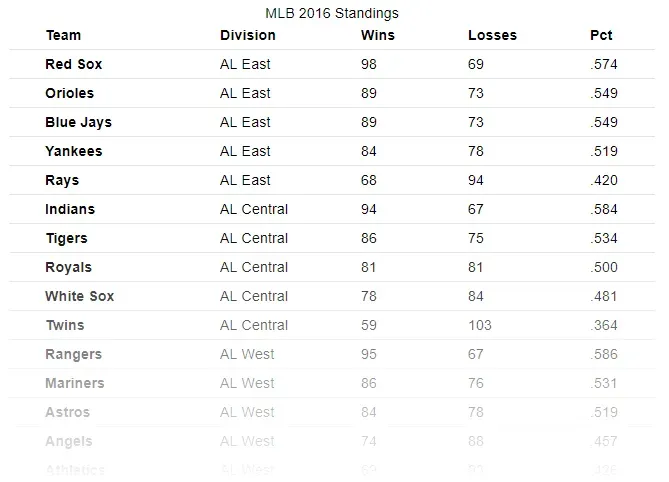
Task: Open the Tigers team entry
Action: (66, 238)
